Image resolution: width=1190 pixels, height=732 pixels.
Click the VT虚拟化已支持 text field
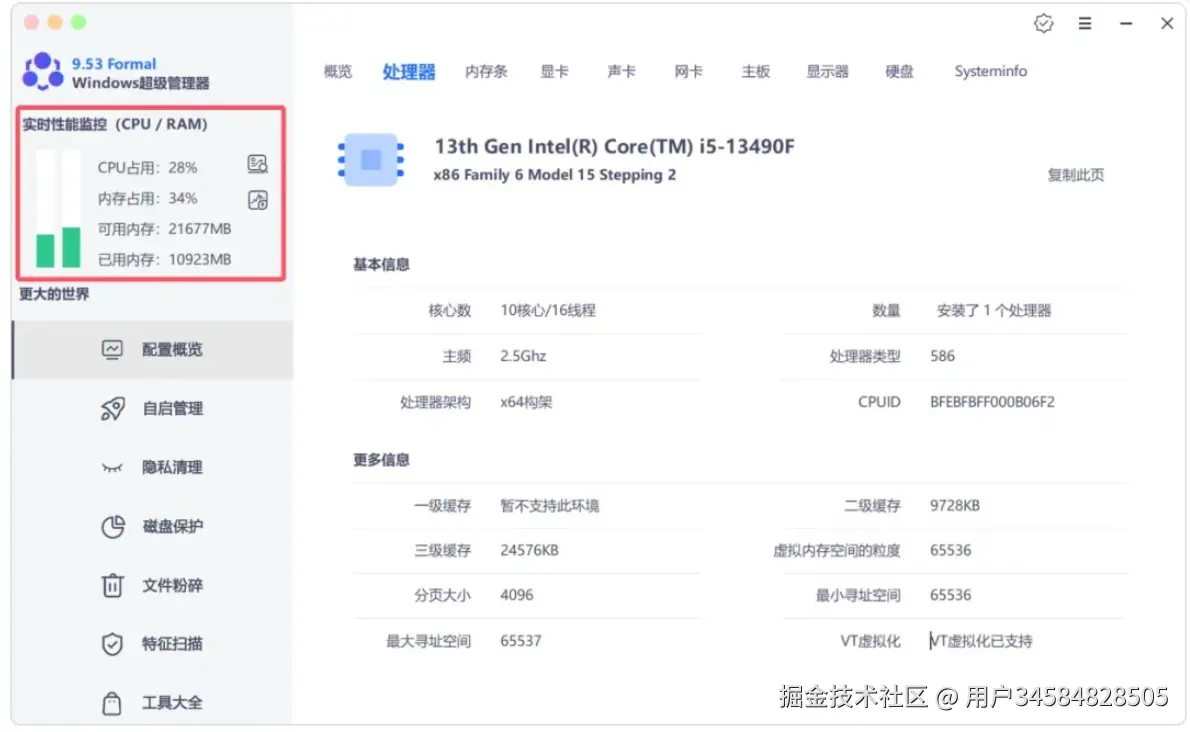coord(981,641)
